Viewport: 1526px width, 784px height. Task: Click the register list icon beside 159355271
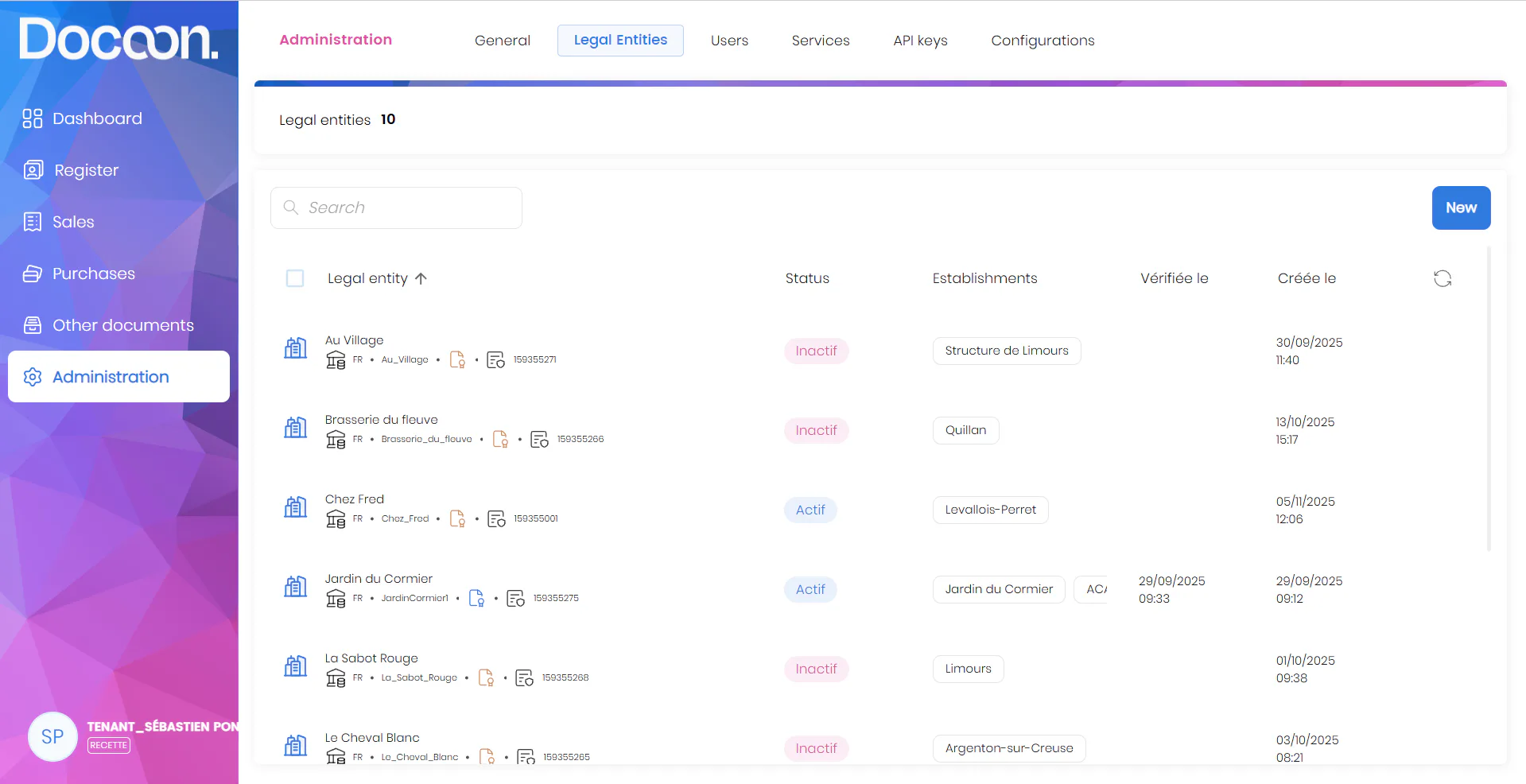(x=495, y=360)
